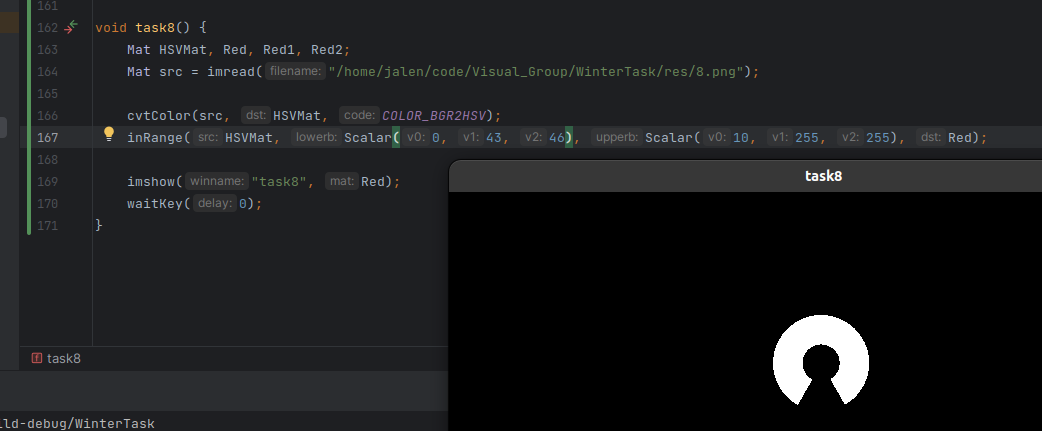This screenshot has height=431, width=1042.
Task: Click line number 164 in the gutter
Action: [x=47, y=72]
